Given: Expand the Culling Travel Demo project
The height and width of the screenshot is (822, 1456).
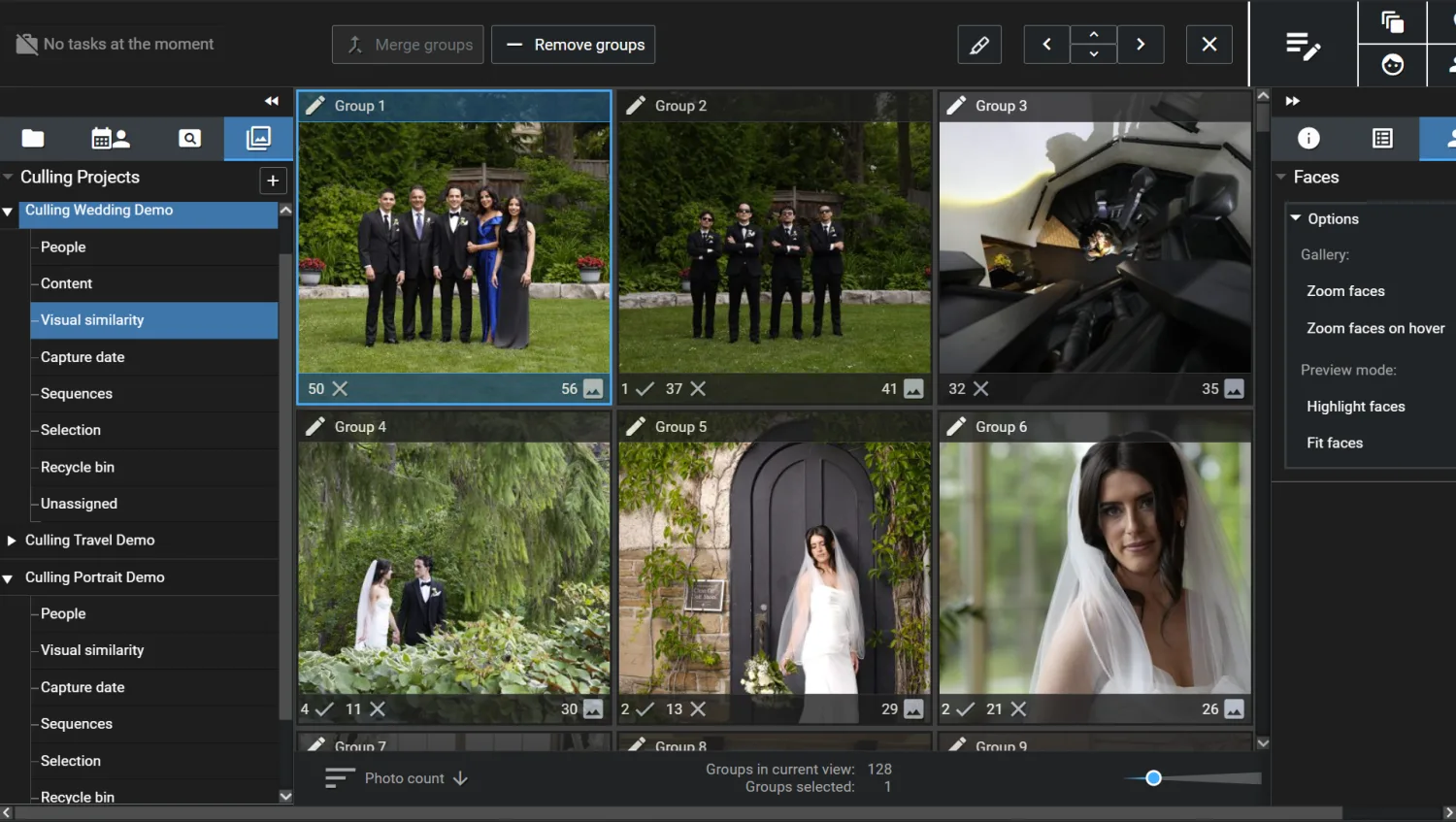Looking at the screenshot, I should point(11,541).
